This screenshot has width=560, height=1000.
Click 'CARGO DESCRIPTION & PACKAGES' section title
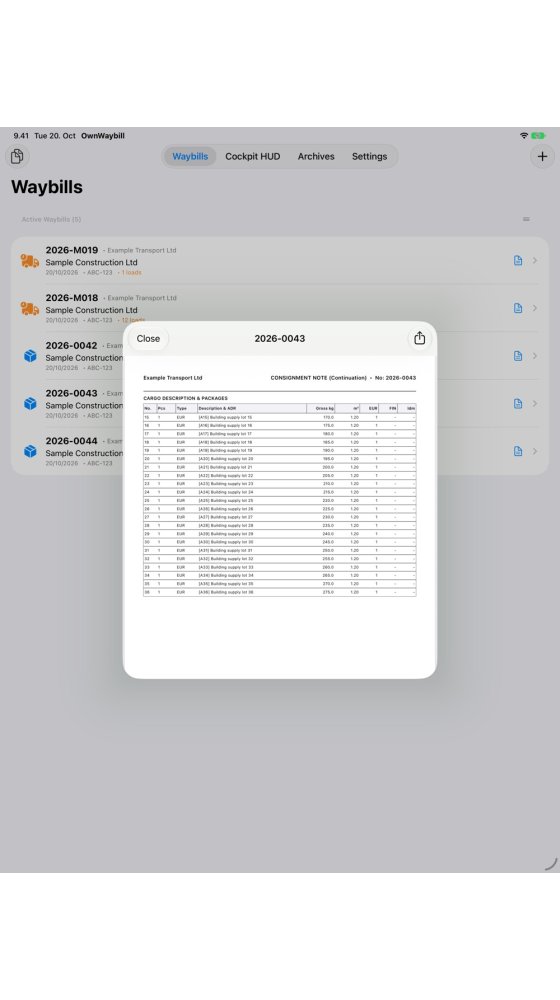pos(185,398)
